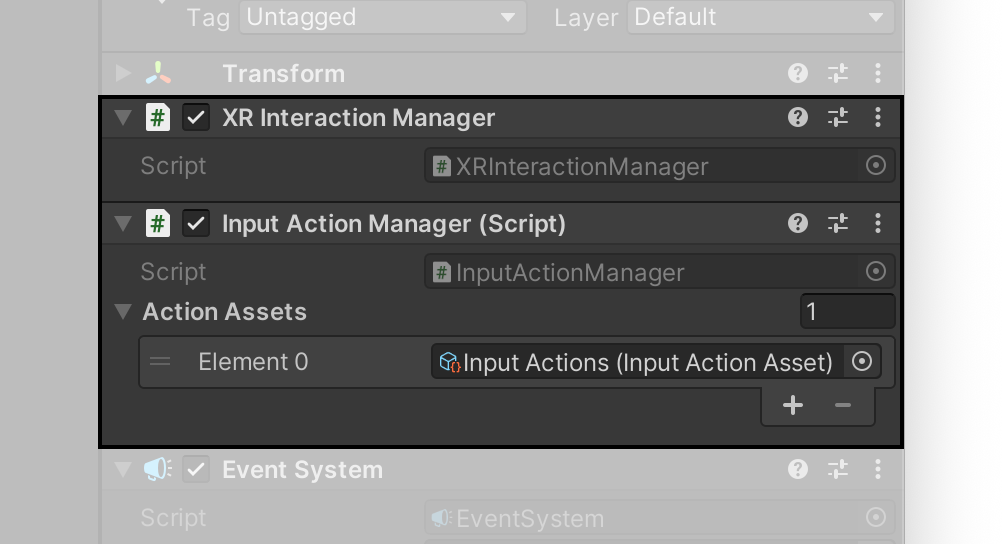Click object picker for Input Actions asset
This screenshot has height=544, width=1002.
point(862,362)
